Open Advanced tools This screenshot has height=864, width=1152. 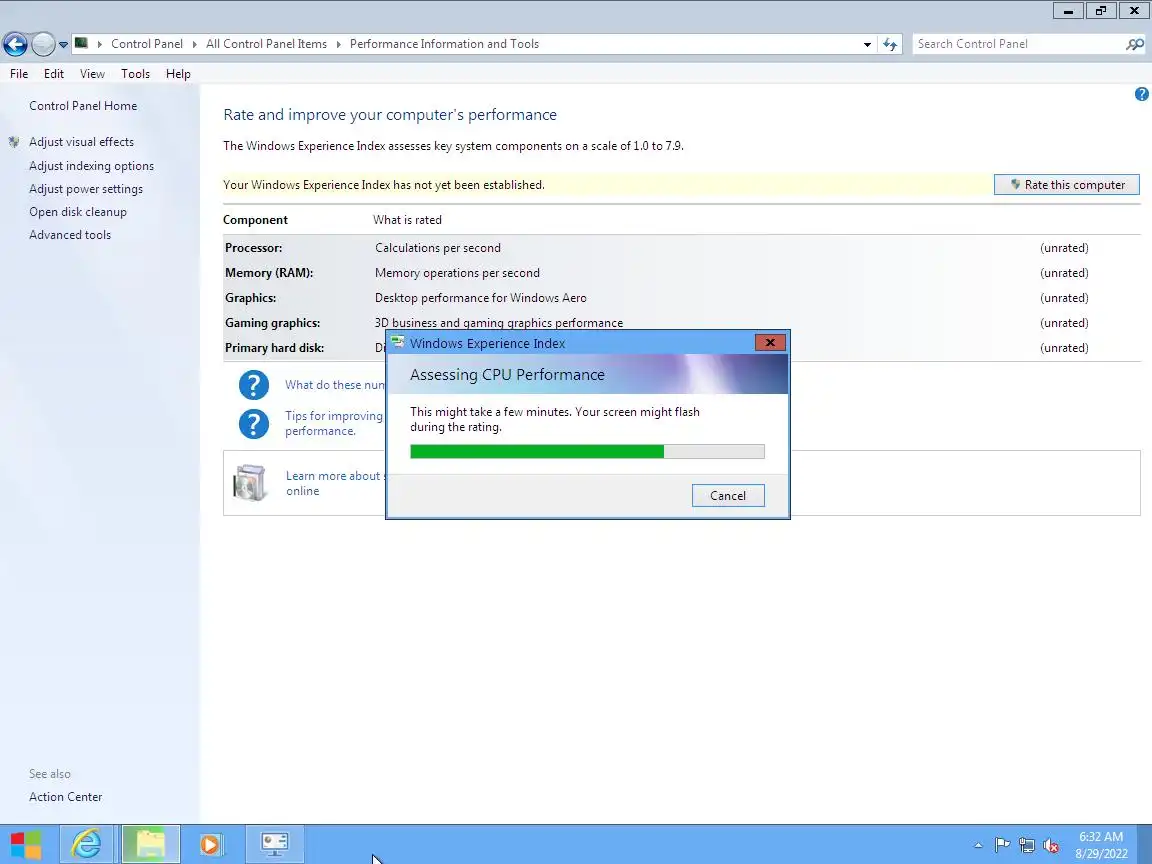point(70,235)
